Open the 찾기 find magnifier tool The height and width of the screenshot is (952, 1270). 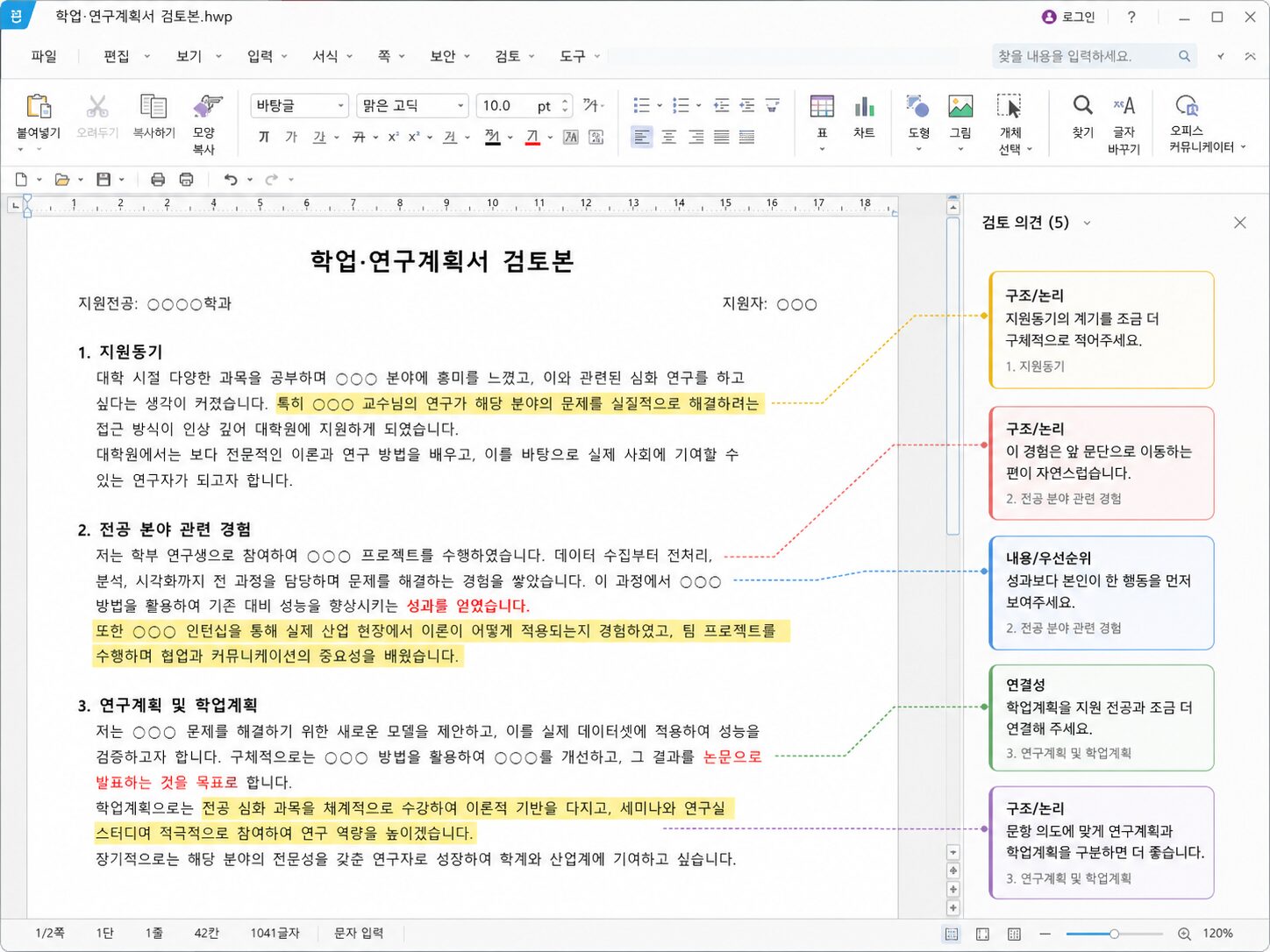1083,106
